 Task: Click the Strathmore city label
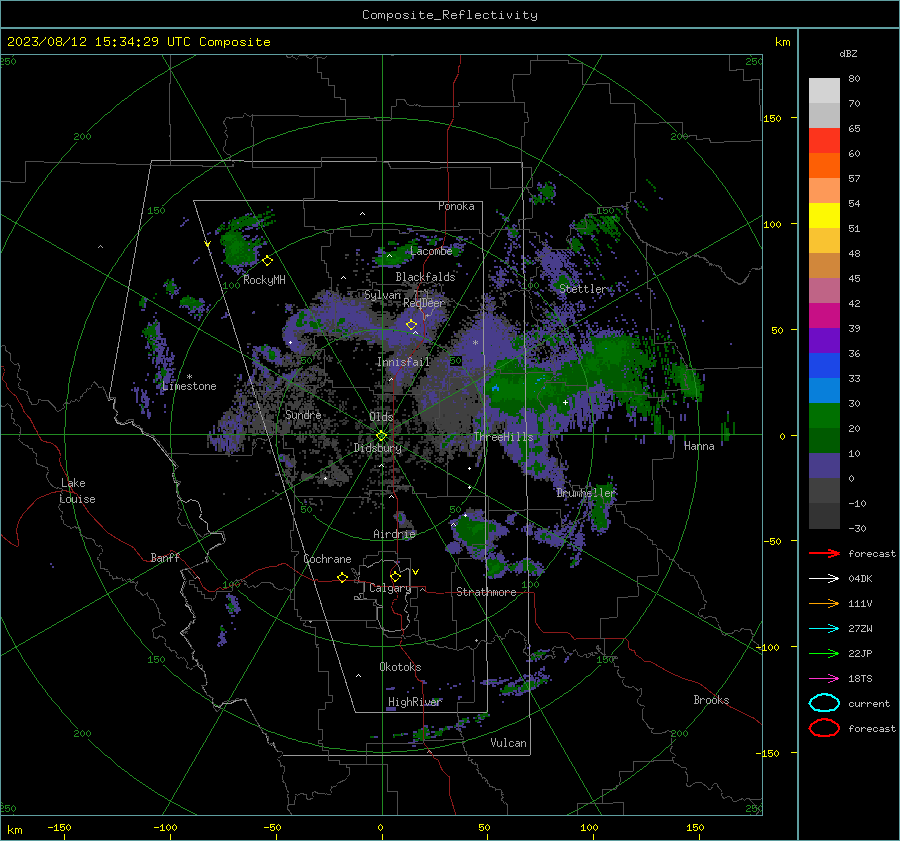tap(486, 592)
